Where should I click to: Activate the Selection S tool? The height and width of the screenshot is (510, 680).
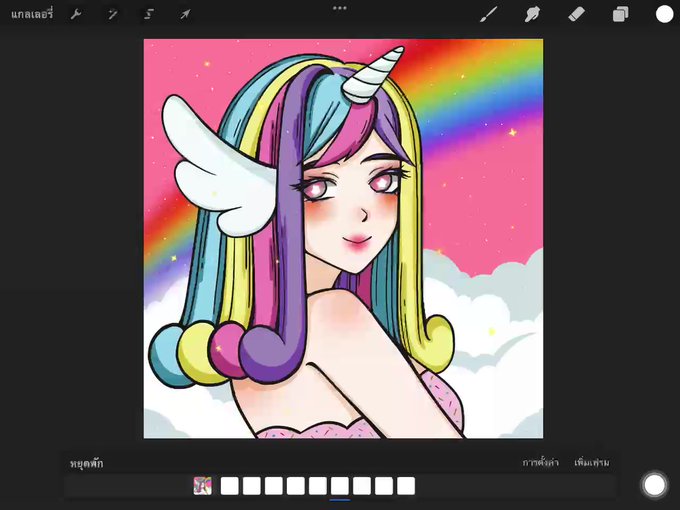(x=149, y=14)
